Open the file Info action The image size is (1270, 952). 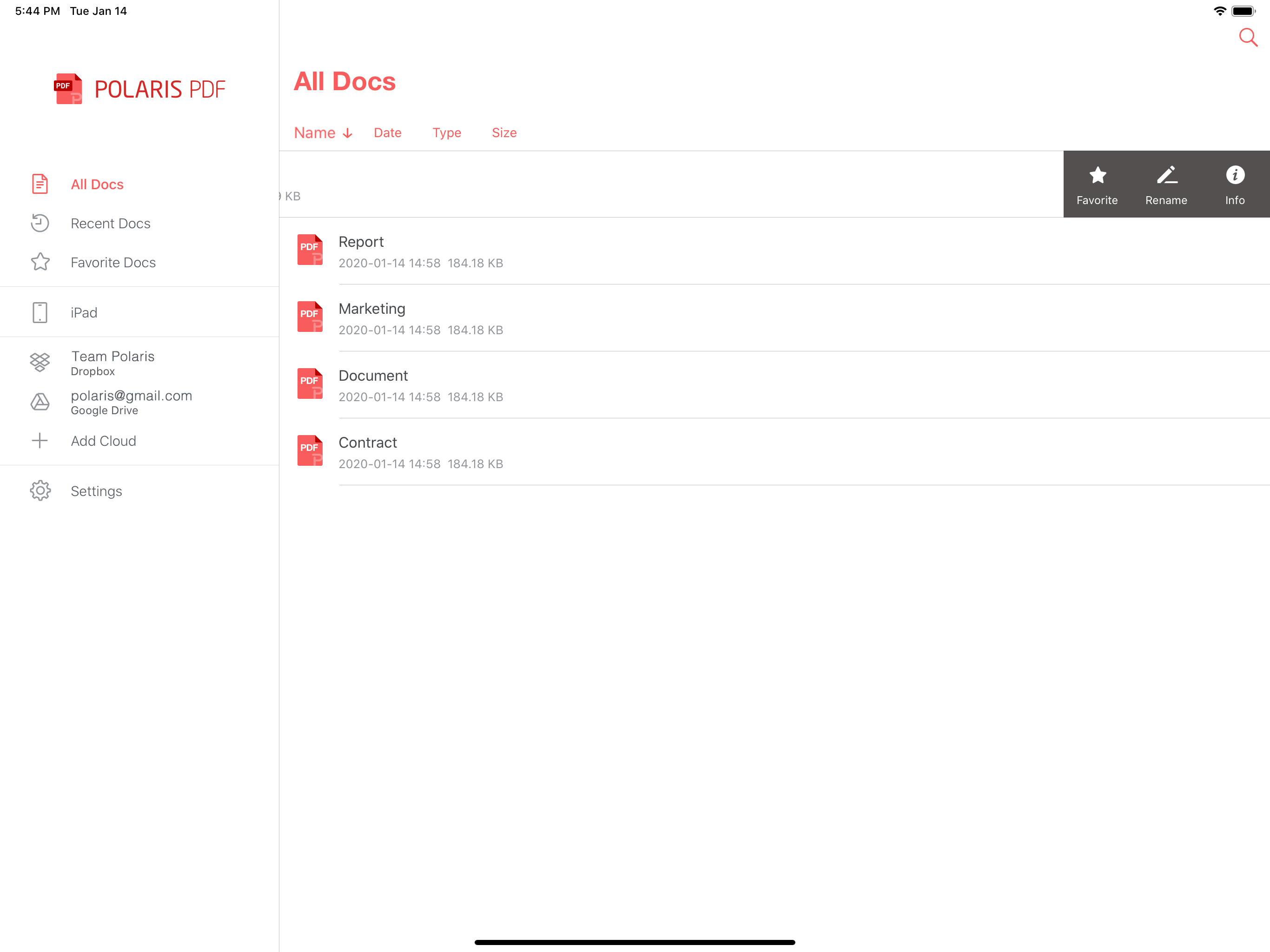point(1234,185)
